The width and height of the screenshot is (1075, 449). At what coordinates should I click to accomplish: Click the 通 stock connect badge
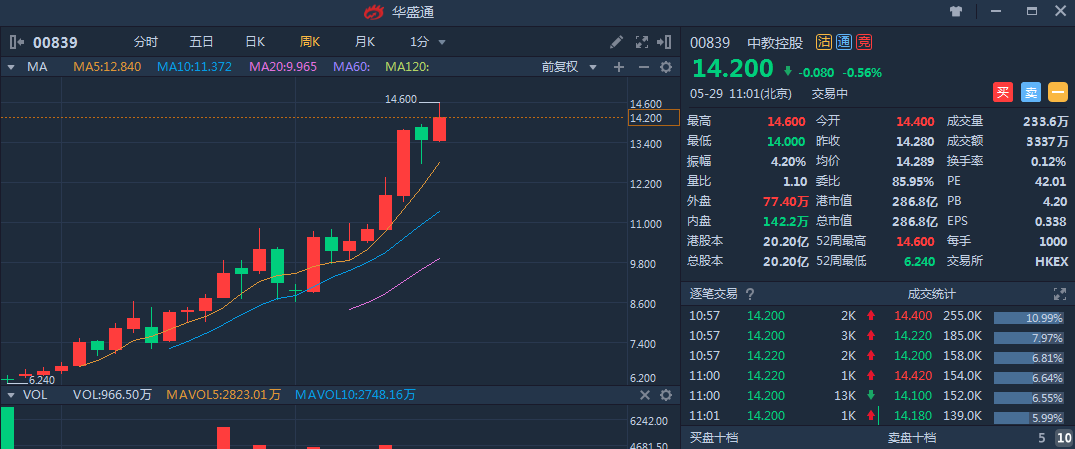[x=844, y=43]
